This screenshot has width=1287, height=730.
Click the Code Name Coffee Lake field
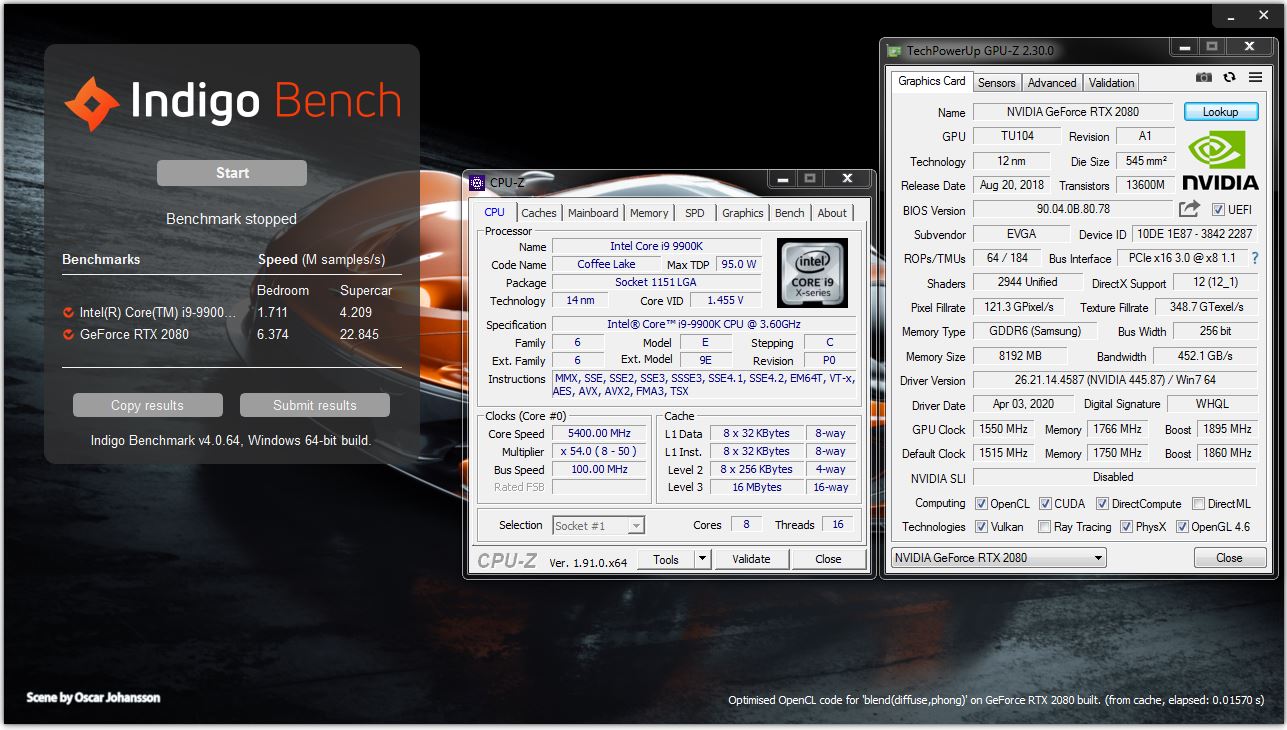pyautogui.click(x=606, y=265)
